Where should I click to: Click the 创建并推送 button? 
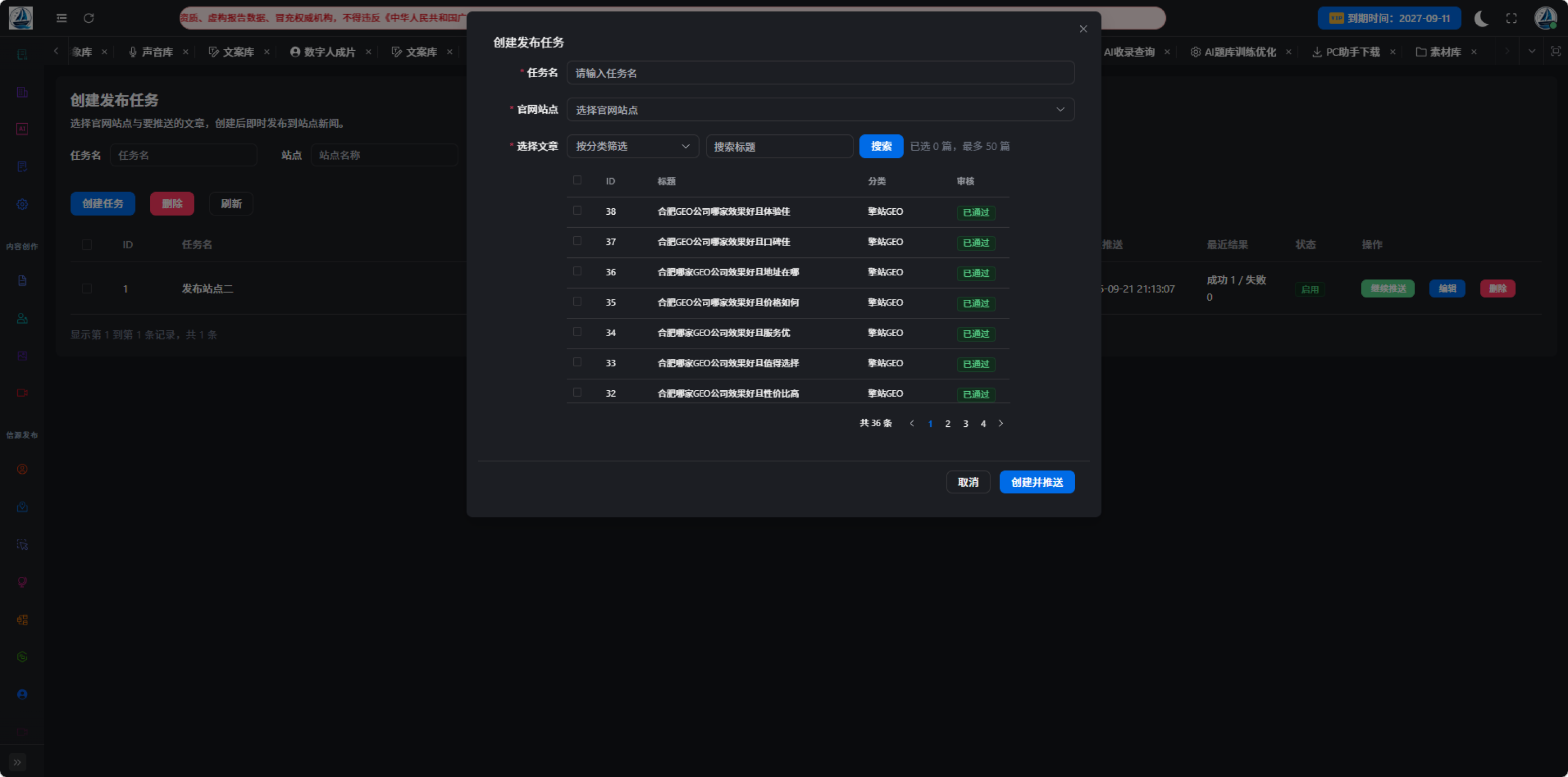click(x=1037, y=482)
